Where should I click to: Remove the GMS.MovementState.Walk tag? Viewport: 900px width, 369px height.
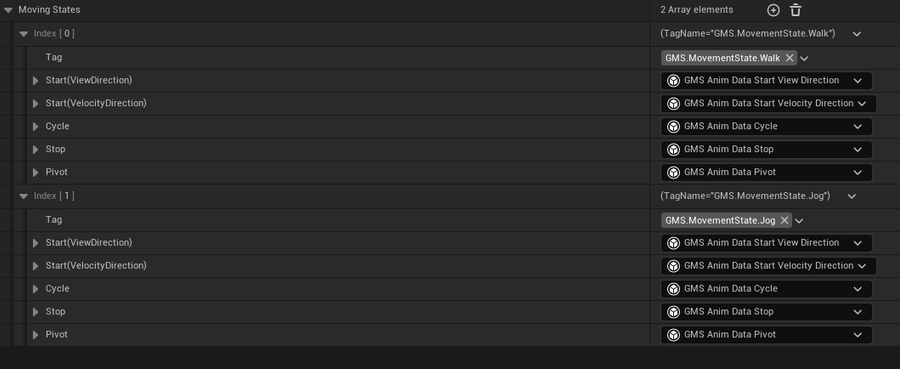click(x=789, y=58)
